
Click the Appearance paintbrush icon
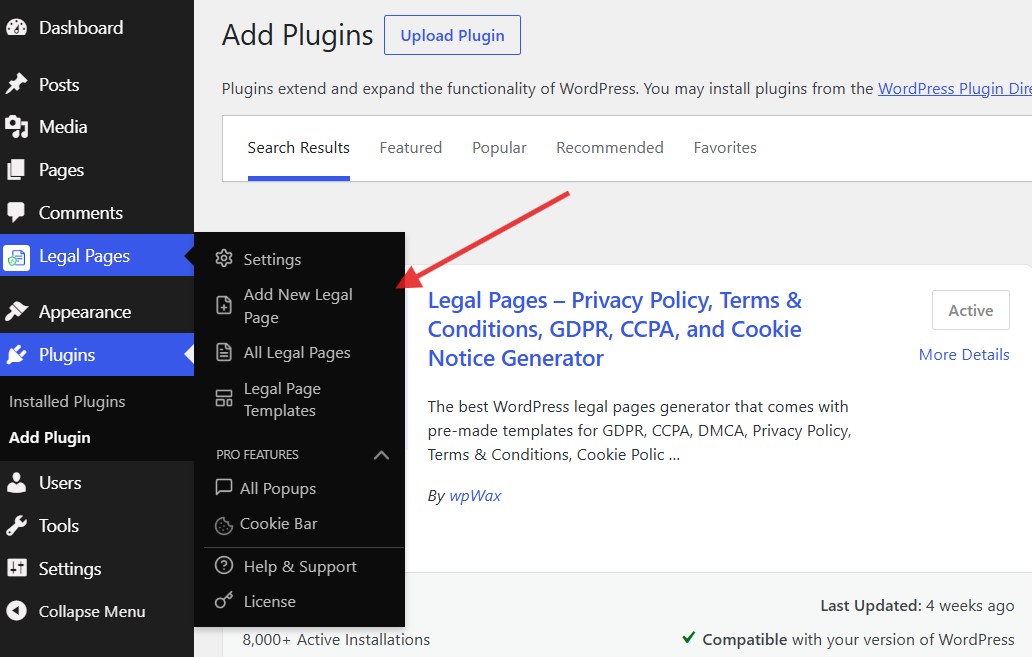16,311
